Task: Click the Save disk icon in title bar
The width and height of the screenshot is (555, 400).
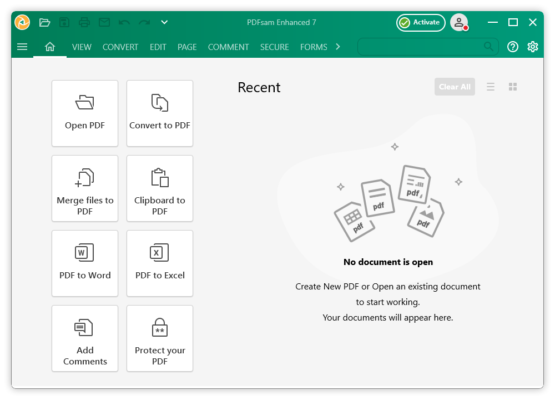Action: pyautogui.click(x=64, y=23)
